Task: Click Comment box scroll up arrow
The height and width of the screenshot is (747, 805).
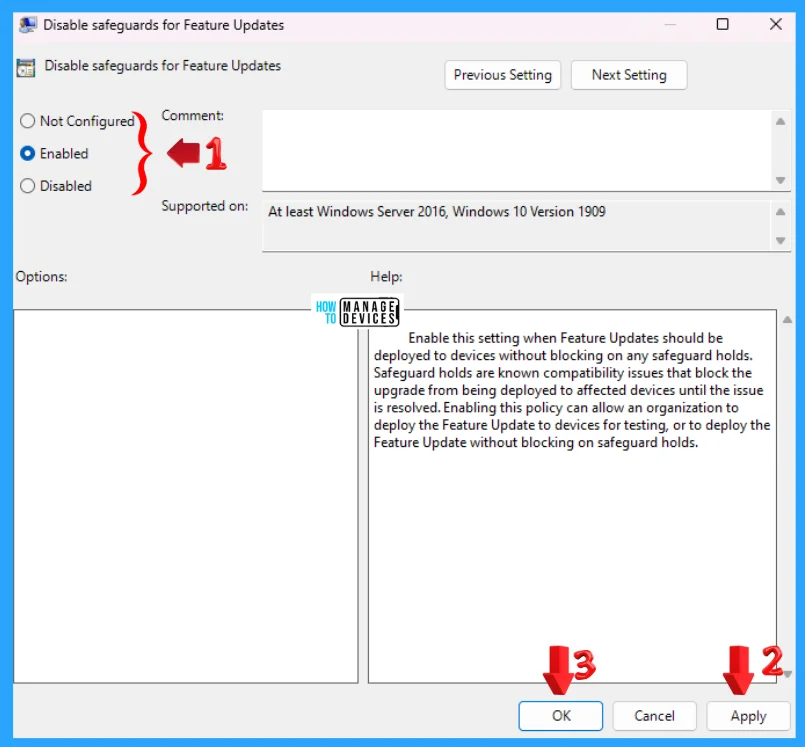Action: point(780,122)
